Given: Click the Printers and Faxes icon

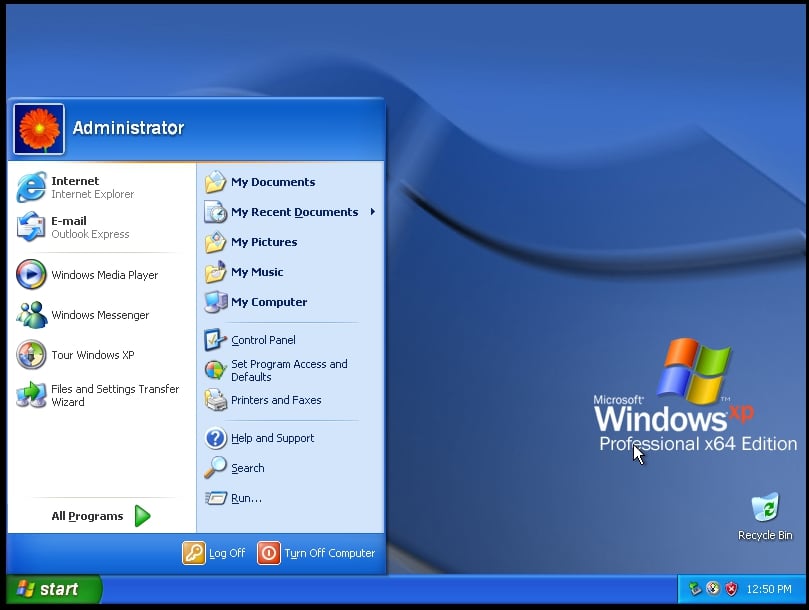Looking at the screenshot, I should [x=216, y=400].
